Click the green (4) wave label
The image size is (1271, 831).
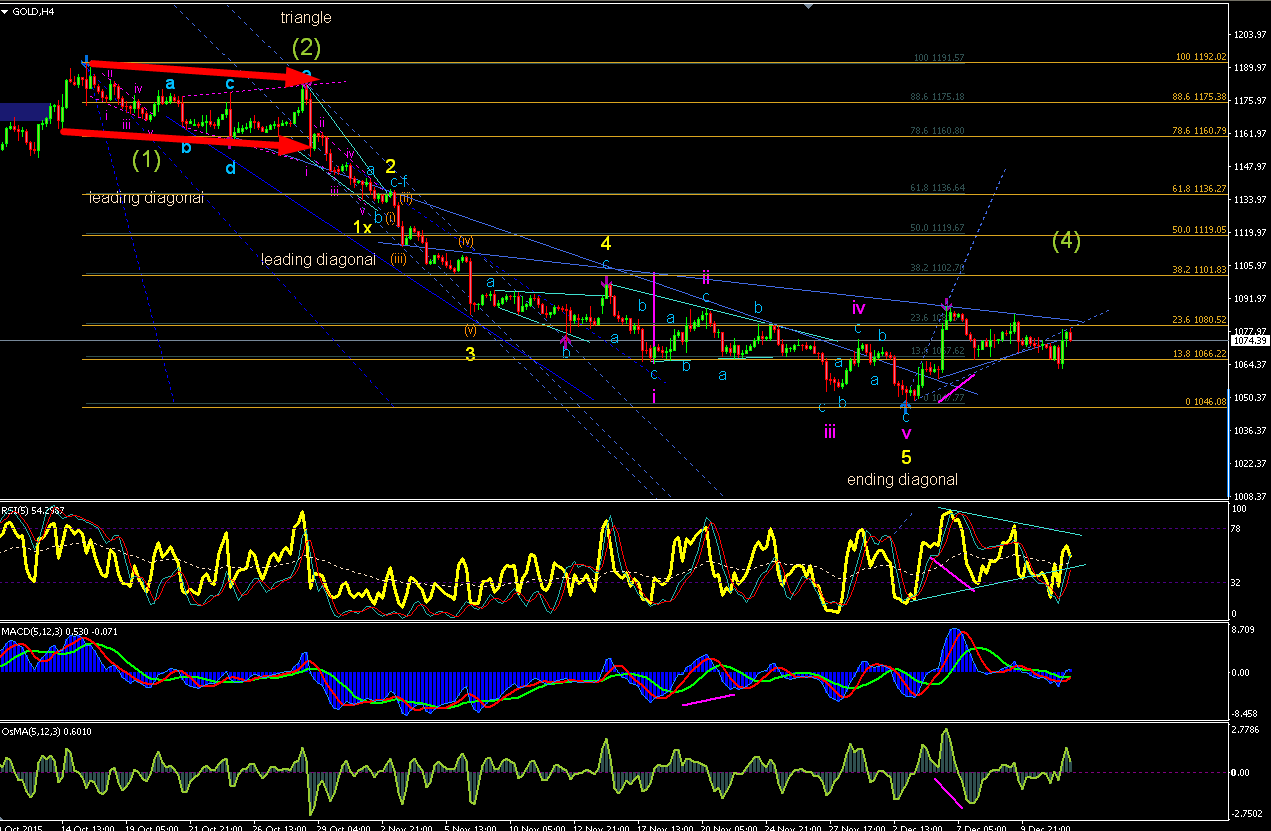coord(1067,240)
